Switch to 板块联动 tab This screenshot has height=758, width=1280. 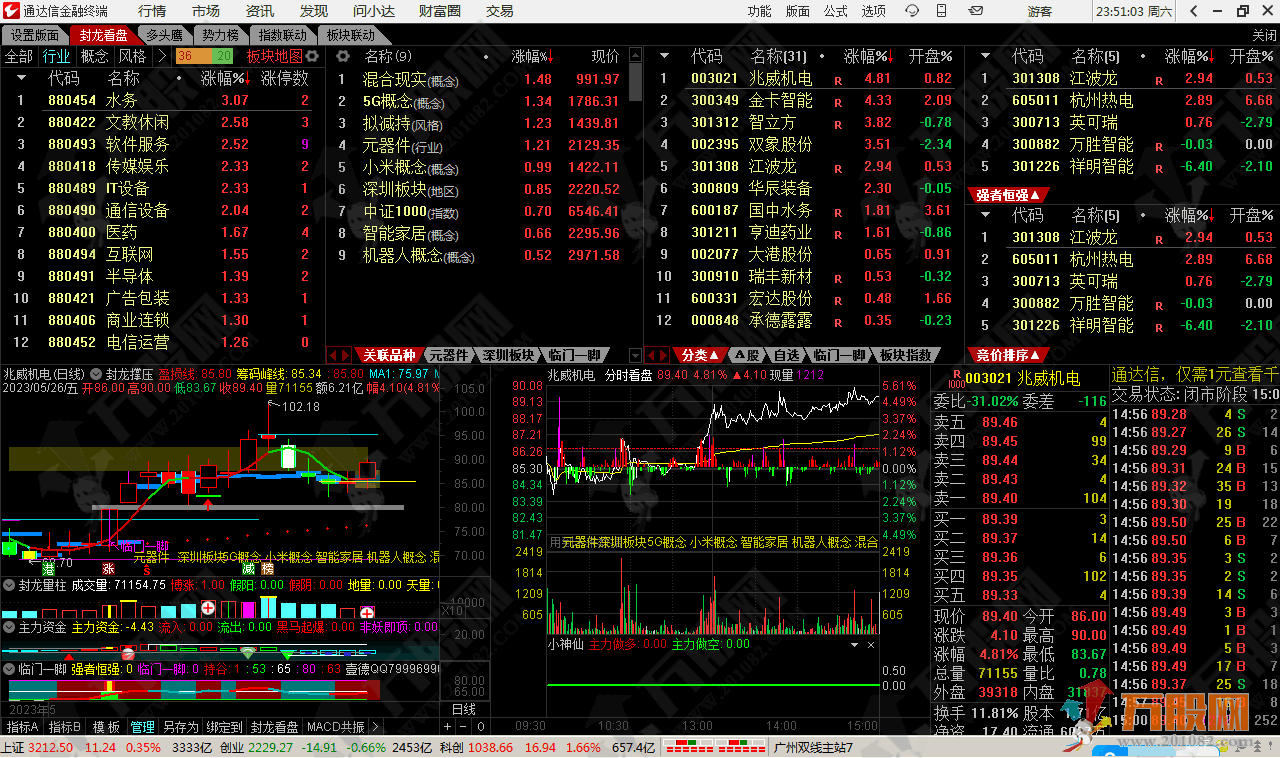coord(351,35)
